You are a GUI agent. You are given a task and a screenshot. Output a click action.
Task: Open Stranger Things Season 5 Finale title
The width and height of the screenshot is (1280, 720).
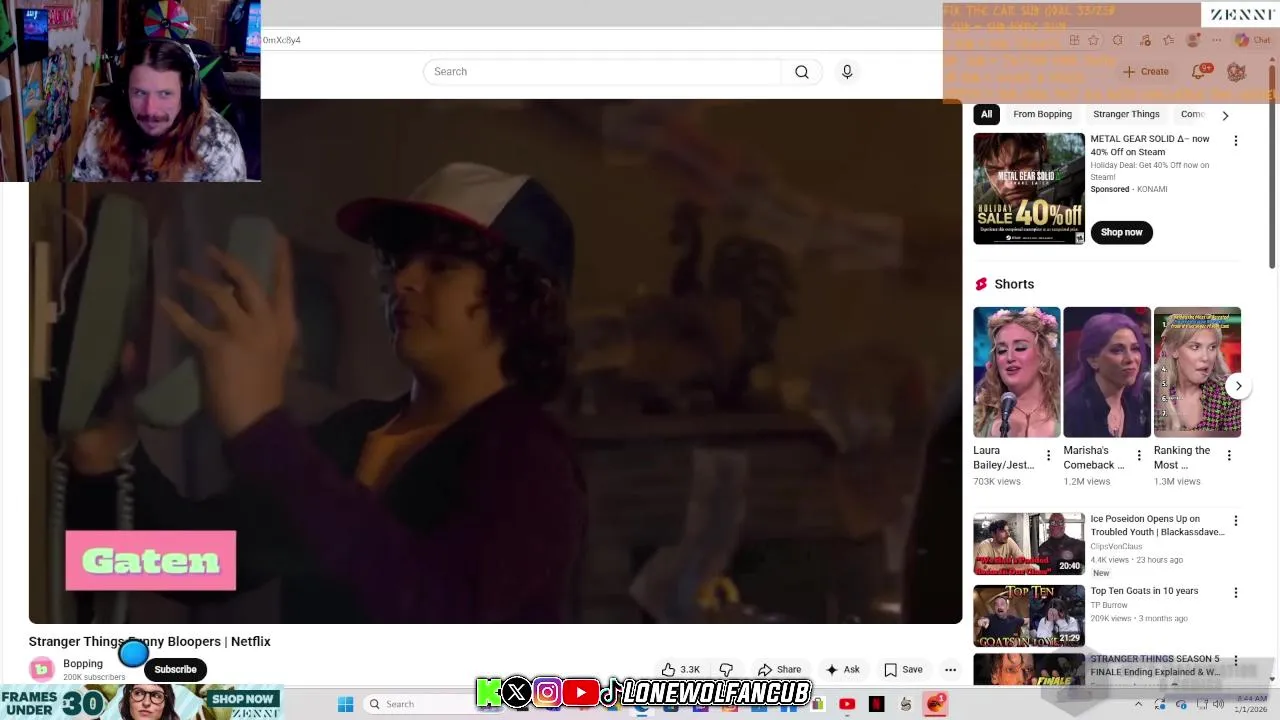pos(1155,666)
